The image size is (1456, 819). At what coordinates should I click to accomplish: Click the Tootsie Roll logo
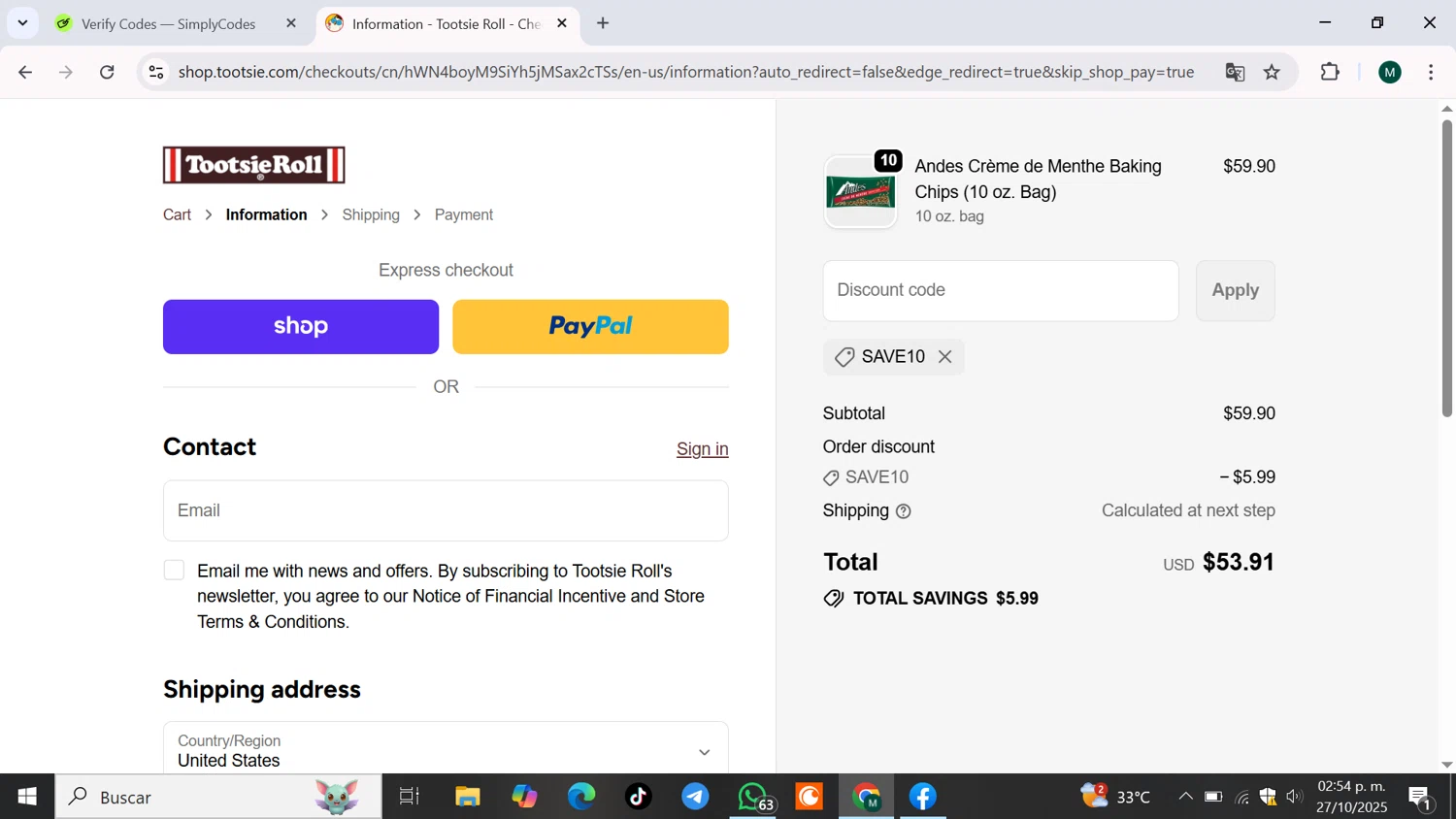coord(254,165)
